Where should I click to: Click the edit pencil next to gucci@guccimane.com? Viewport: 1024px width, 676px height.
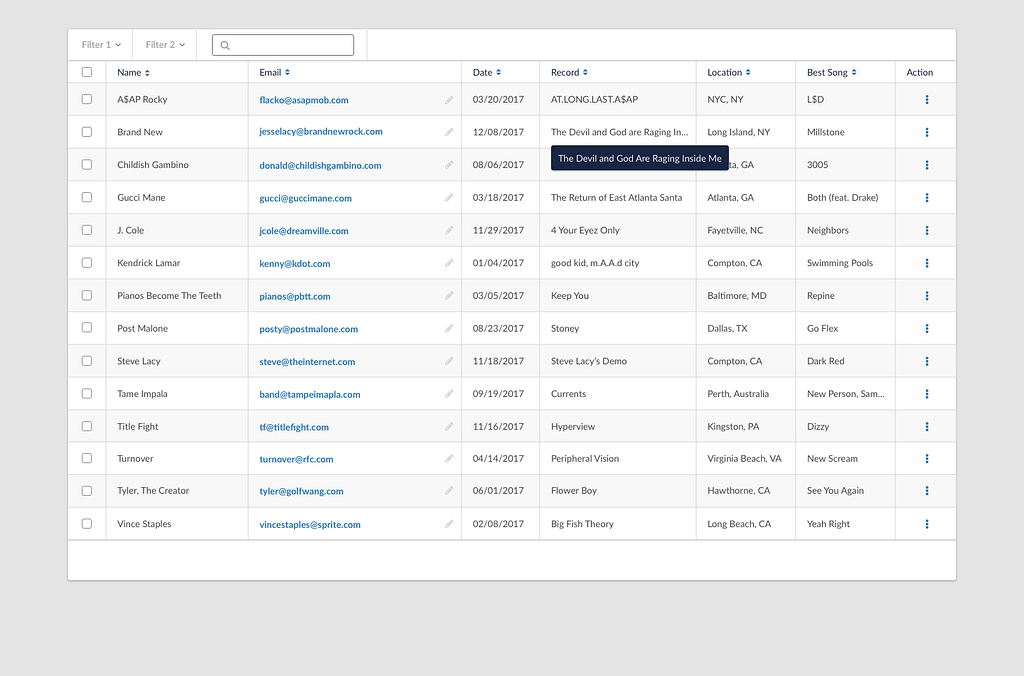pos(449,198)
